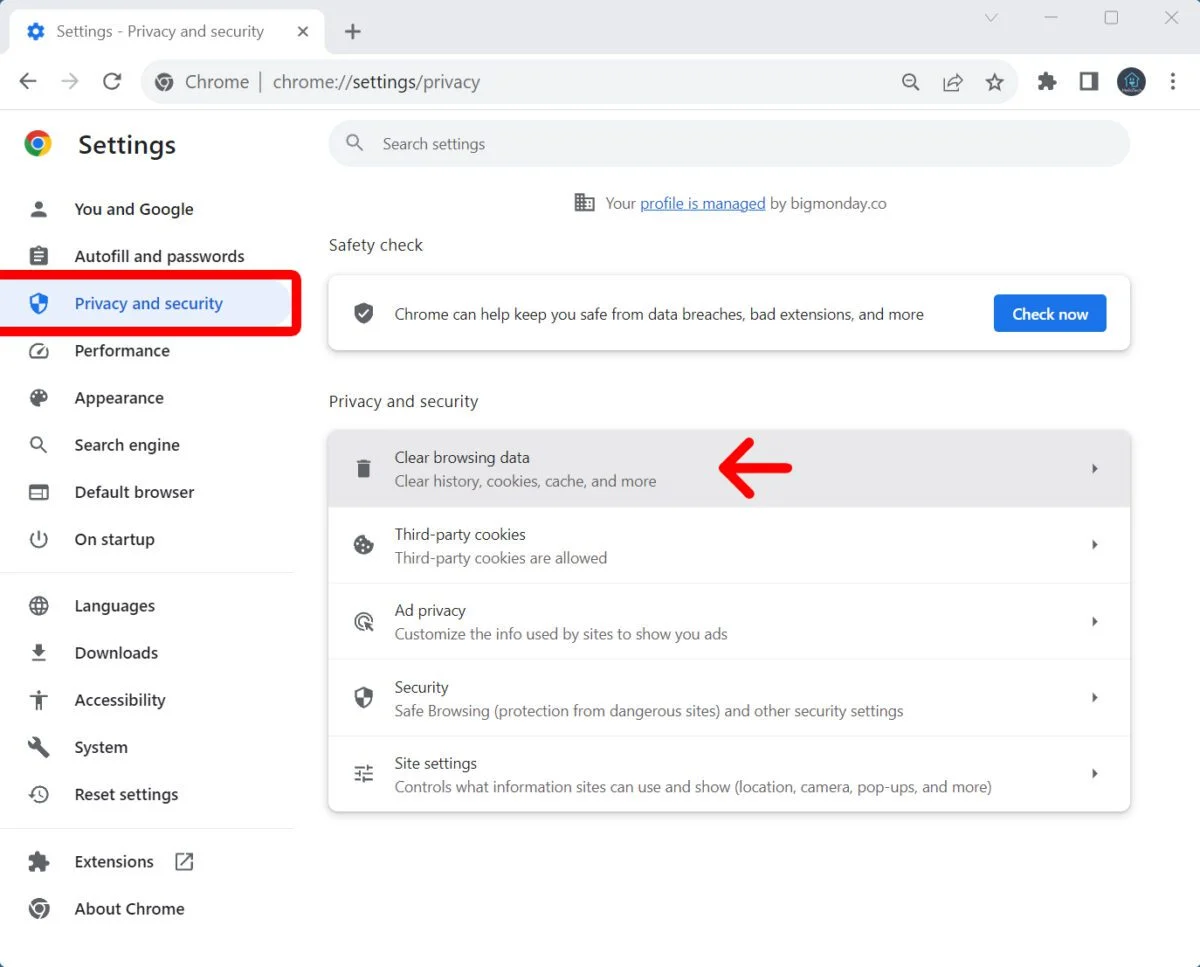Go to Performance settings
Screen dimensions: 1200x967
pyautogui.click(x=122, y=351)
